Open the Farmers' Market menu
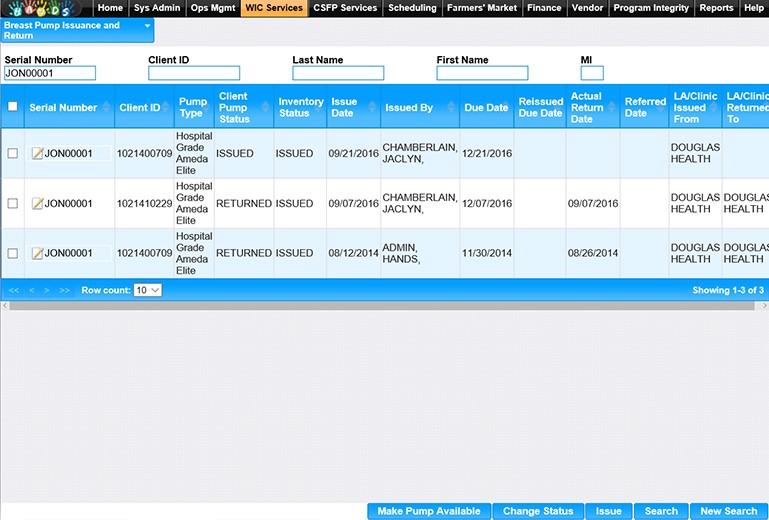769x520 pixels. (x=483, y=8)
